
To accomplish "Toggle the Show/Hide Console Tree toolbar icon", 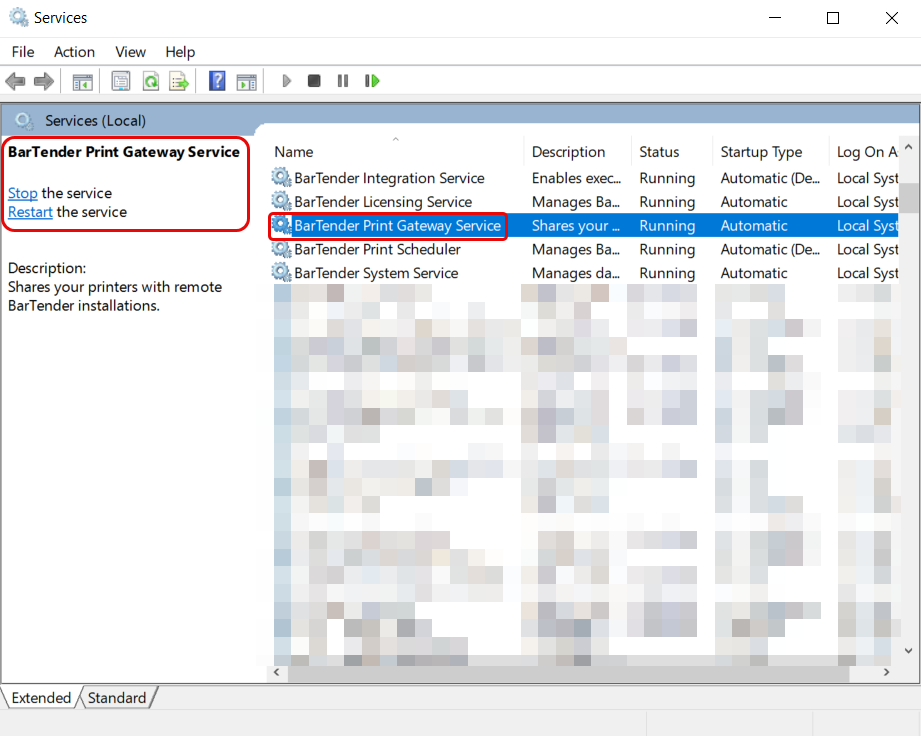I will pyautogui.click(x=83, y=82).
